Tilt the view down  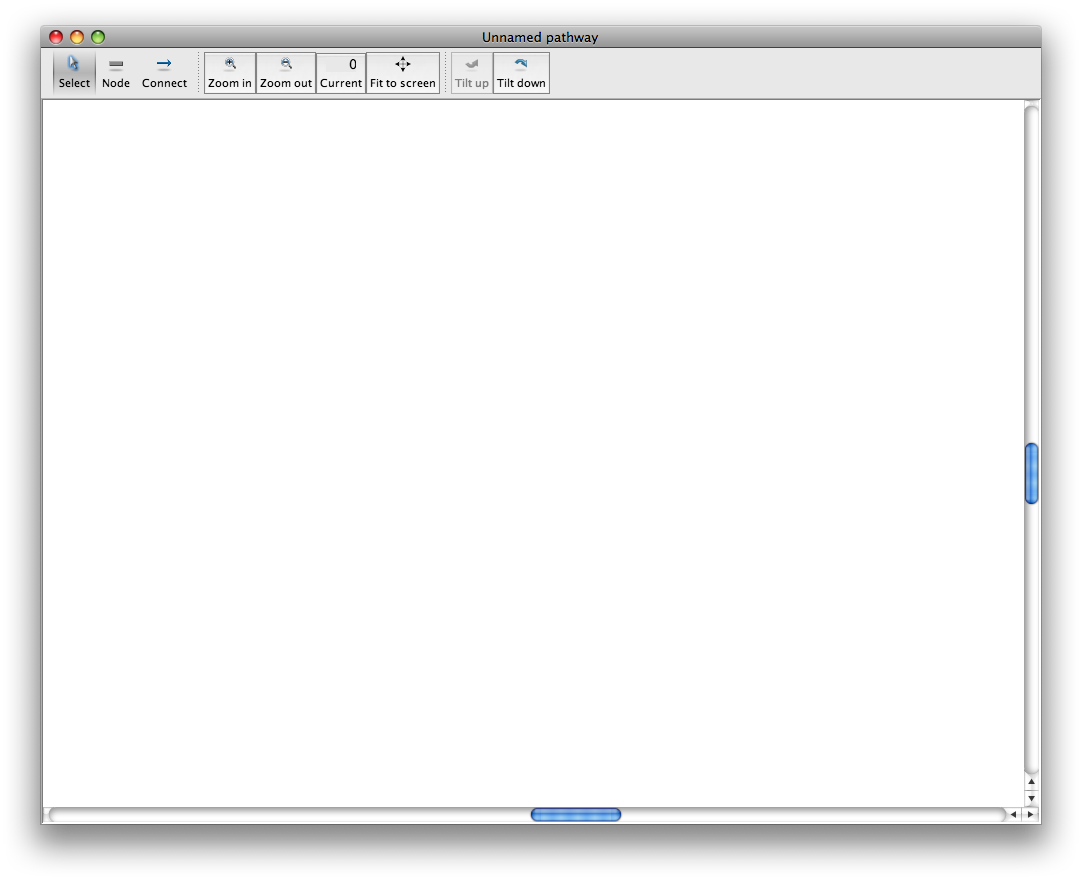[x=521, y=72]
